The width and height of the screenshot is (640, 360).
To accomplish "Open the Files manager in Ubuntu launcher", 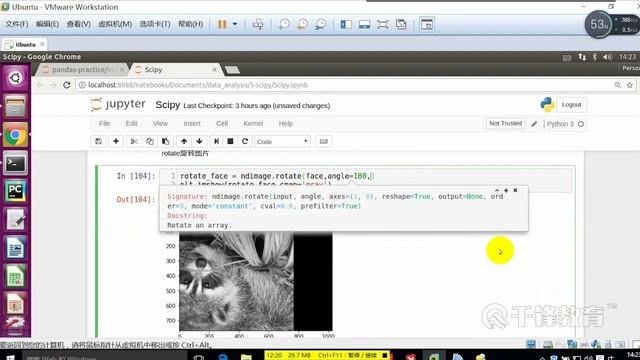I will click(16, 106).
